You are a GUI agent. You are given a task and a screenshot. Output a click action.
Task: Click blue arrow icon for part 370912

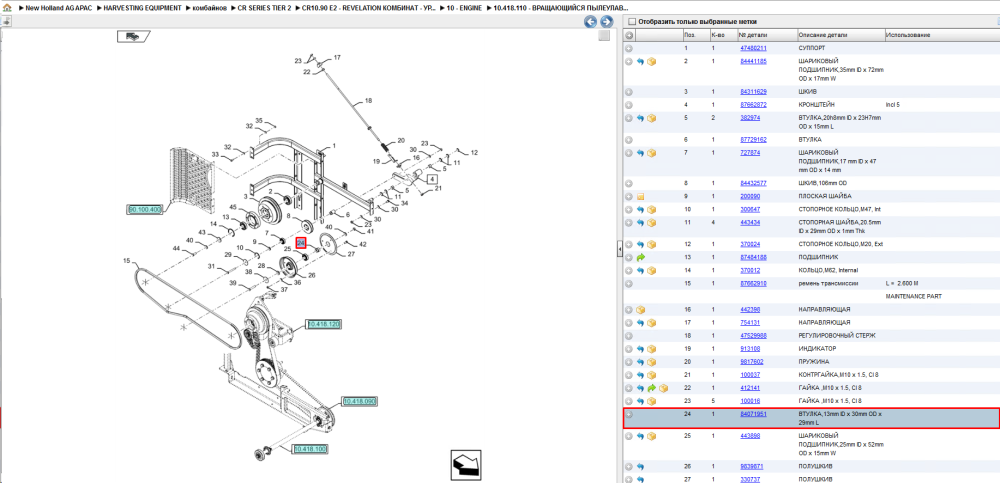640,271
